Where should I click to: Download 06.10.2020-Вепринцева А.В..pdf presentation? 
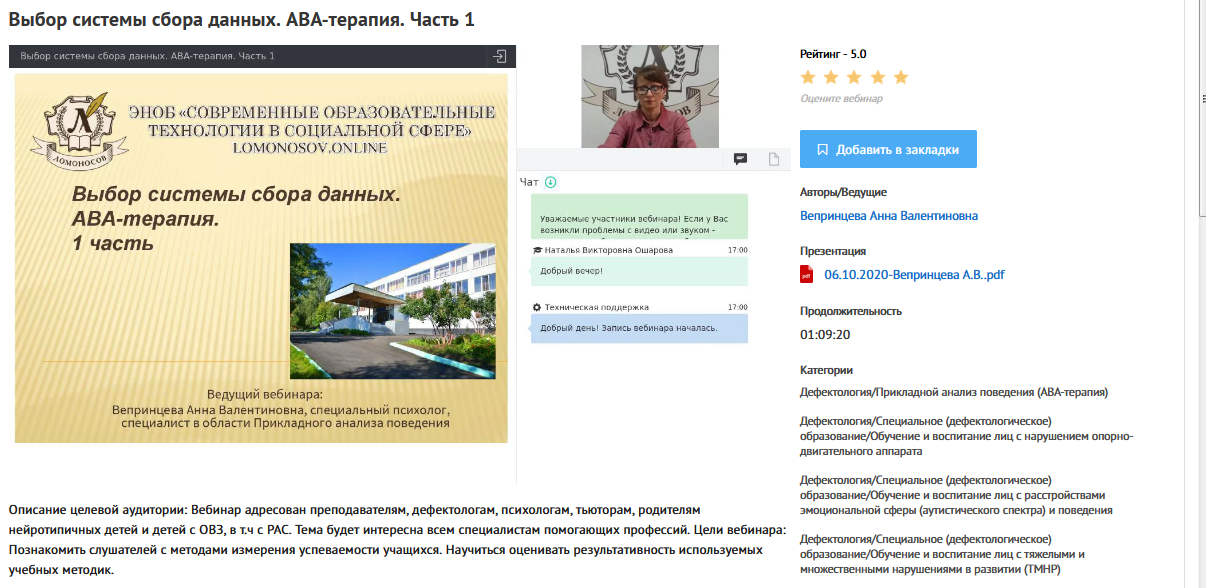(x=913, y=275)
